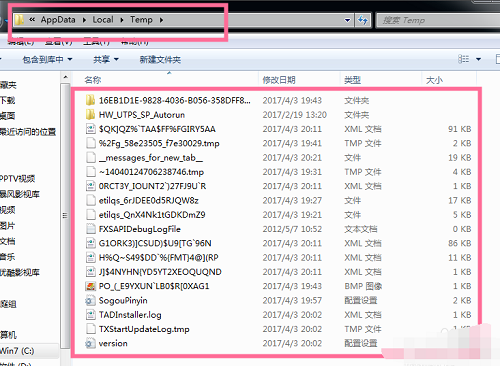Click the file name HW_UTPS_SP_Autorun
This screenshot has width=500, height=366.
tap(142, 115)
